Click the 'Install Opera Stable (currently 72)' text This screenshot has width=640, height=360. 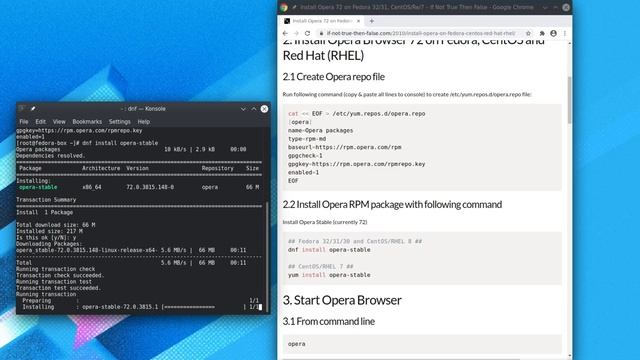coord(325,222)
